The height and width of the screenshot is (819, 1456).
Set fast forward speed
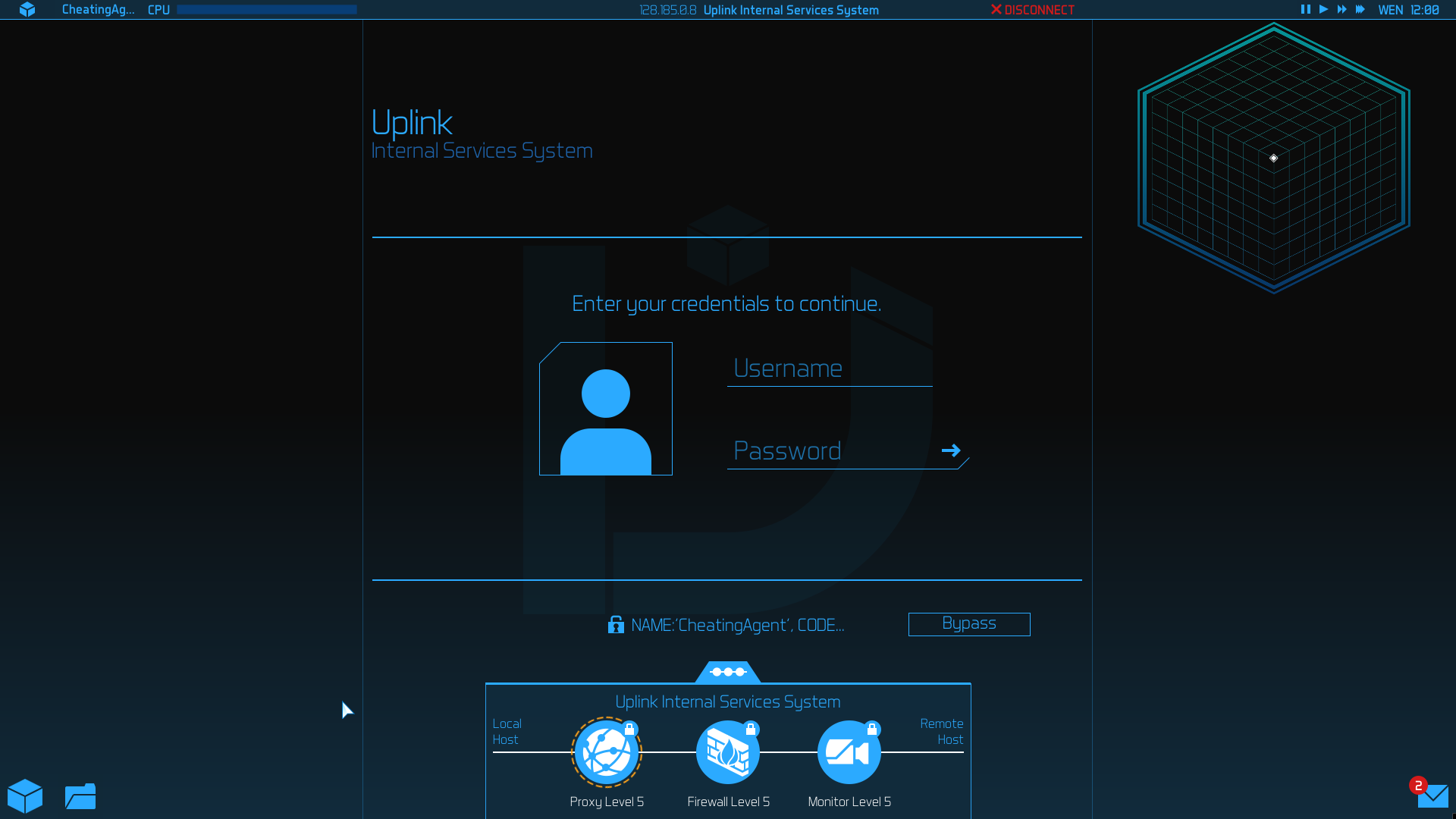(x=1341, y=9)
